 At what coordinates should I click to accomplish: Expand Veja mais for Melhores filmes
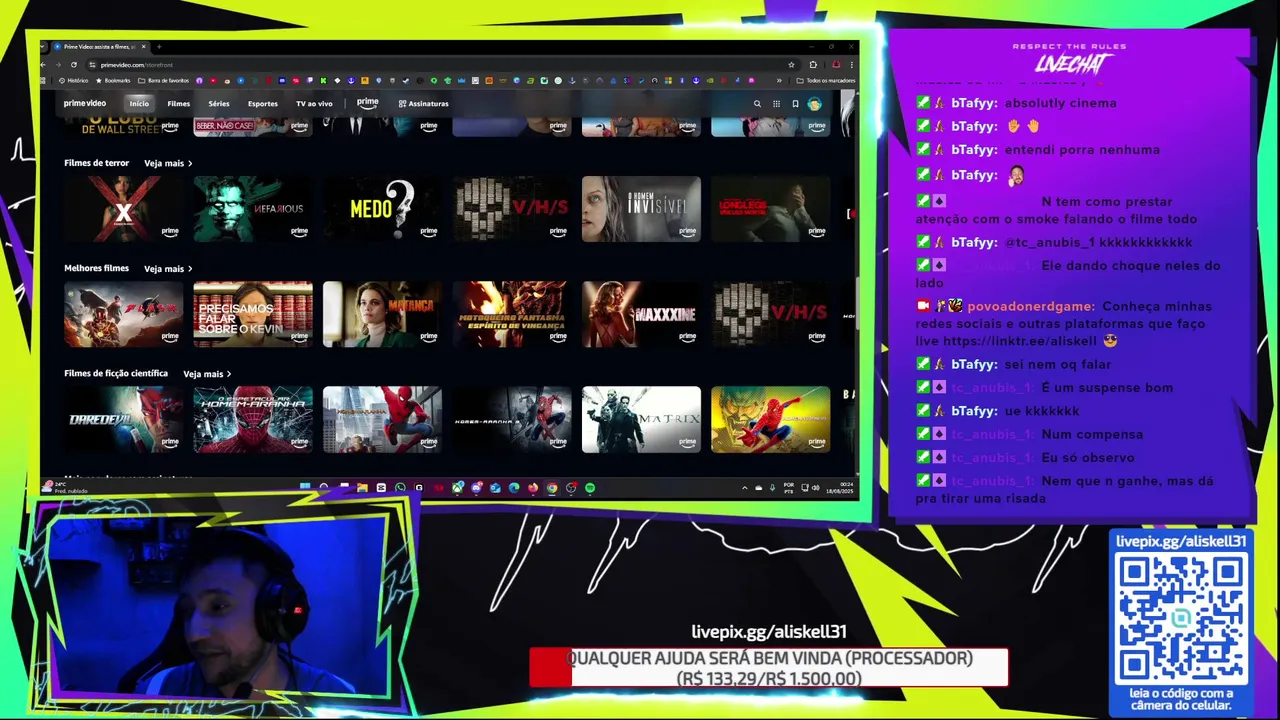tap(168, 268)
